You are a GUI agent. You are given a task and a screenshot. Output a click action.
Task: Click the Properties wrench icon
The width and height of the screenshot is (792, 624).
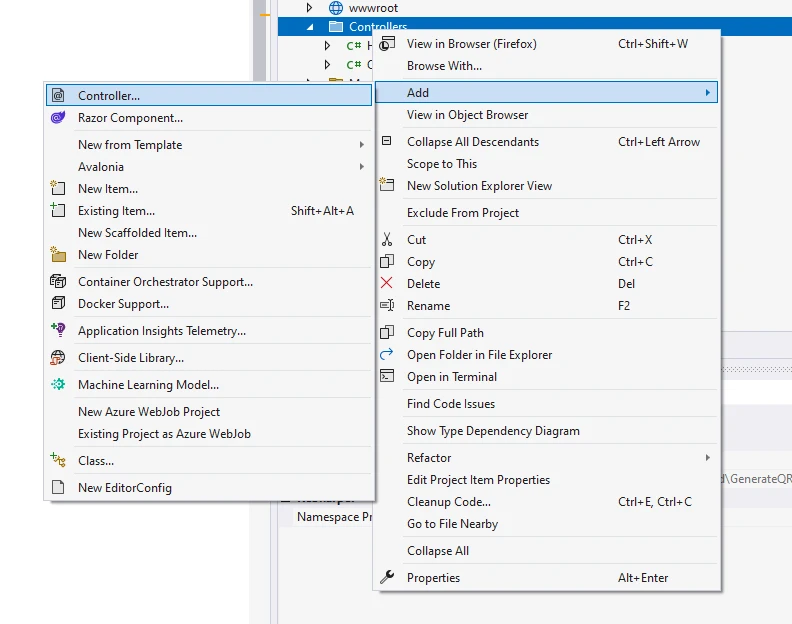(x=387, y=578)
